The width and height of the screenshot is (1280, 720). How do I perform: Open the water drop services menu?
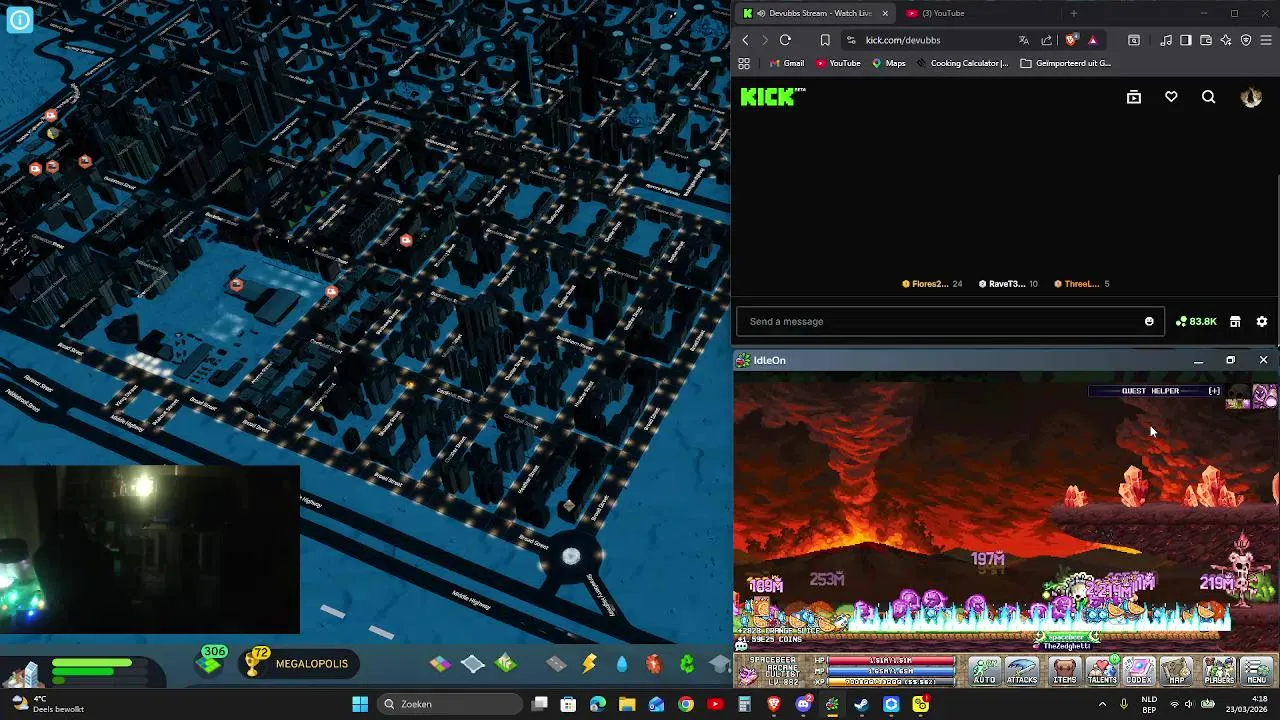click(x=622, y=663)
